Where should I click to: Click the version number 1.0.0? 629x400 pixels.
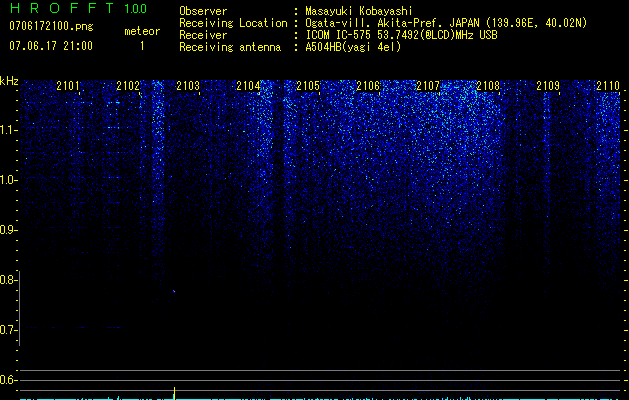click(135, 9)
